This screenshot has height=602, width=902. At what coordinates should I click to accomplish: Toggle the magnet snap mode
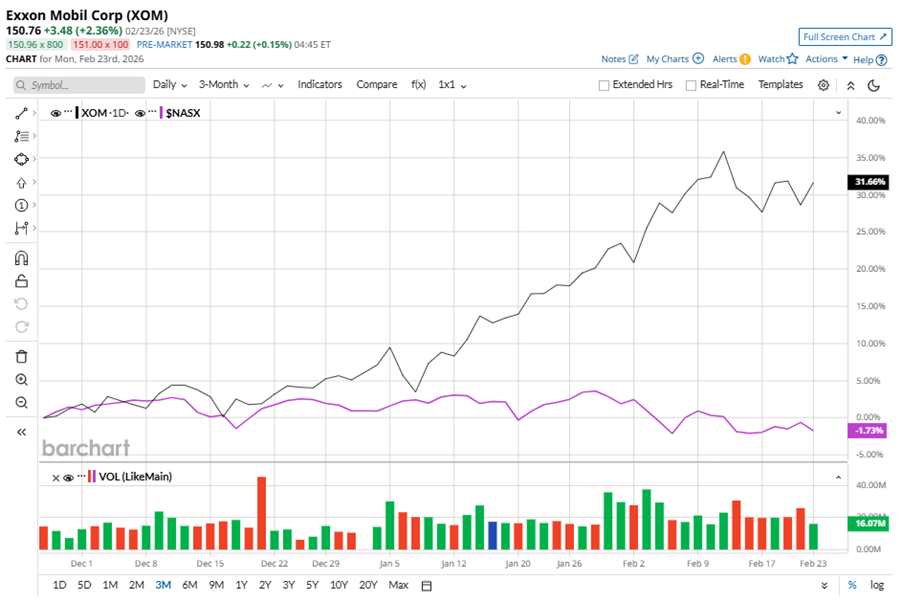(21, 258)
